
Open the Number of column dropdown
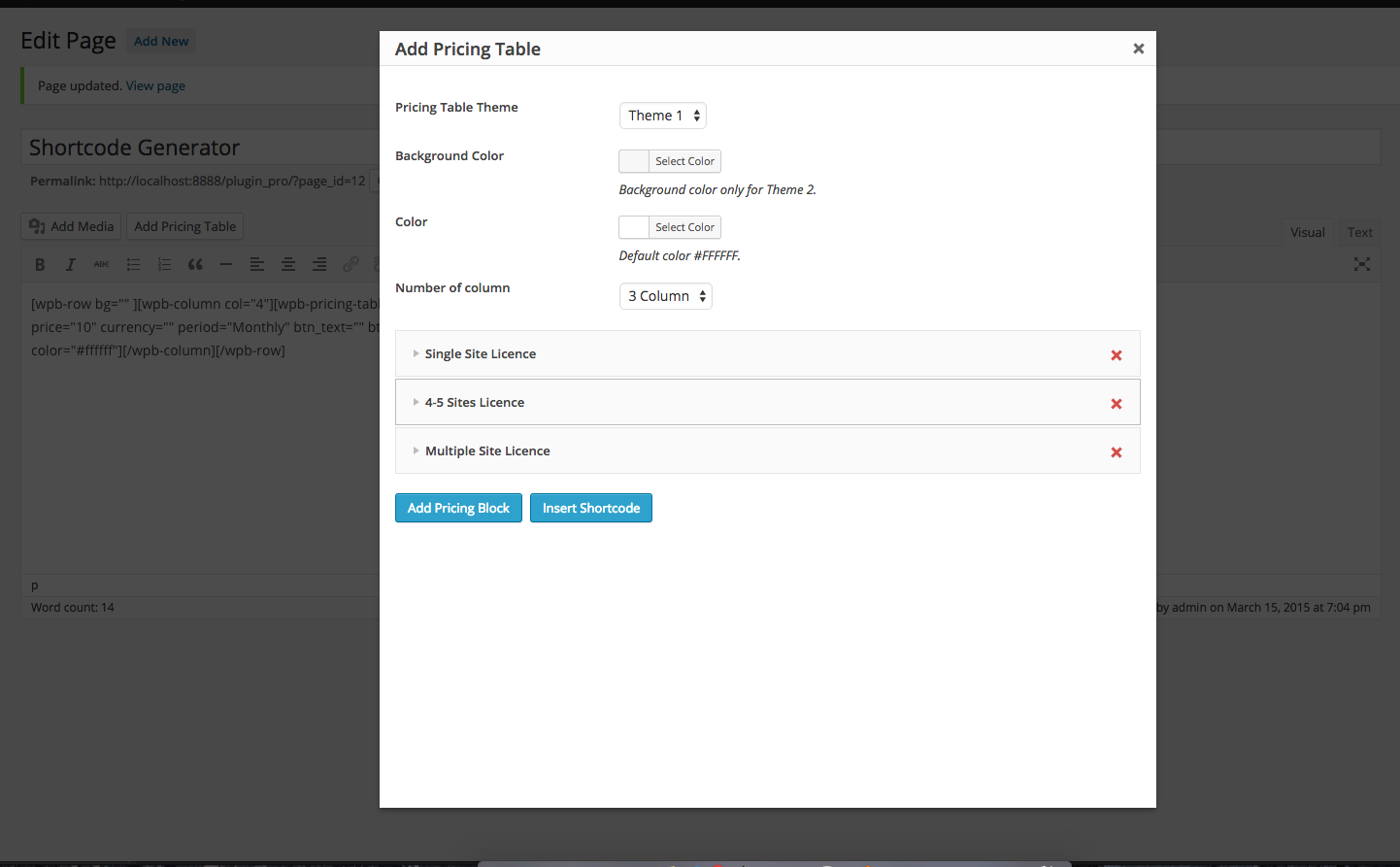(666, 296)
